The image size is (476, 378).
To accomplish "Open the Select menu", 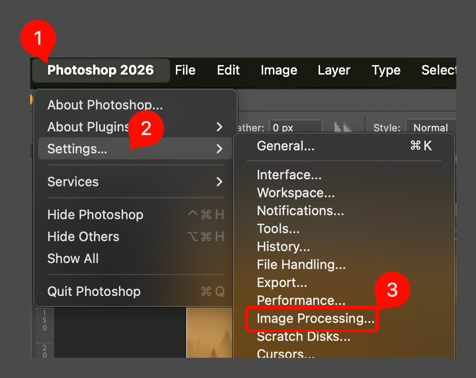I will [x=438, y=70].
